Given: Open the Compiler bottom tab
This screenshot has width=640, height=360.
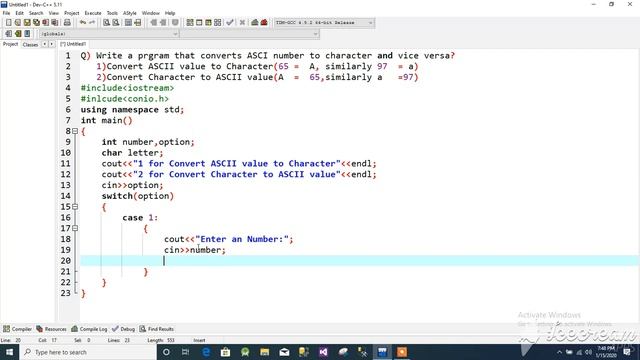Looking at the screenshot, I should [x=18, y=329].
